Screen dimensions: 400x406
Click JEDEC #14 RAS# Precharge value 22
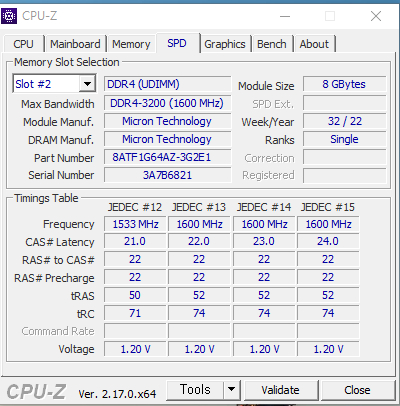[x=264, y=277]
